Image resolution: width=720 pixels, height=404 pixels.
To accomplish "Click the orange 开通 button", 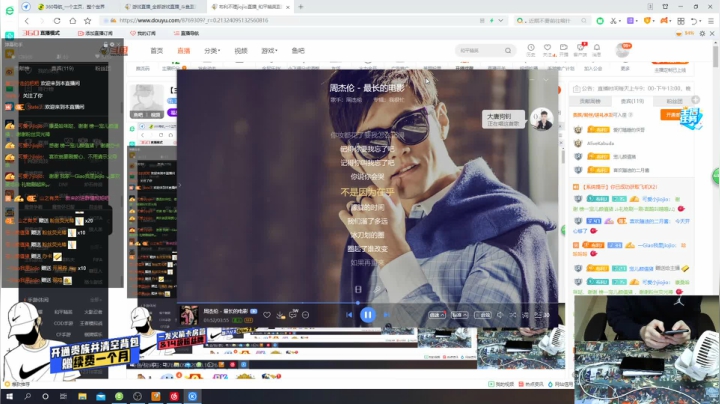I will 670,115.
